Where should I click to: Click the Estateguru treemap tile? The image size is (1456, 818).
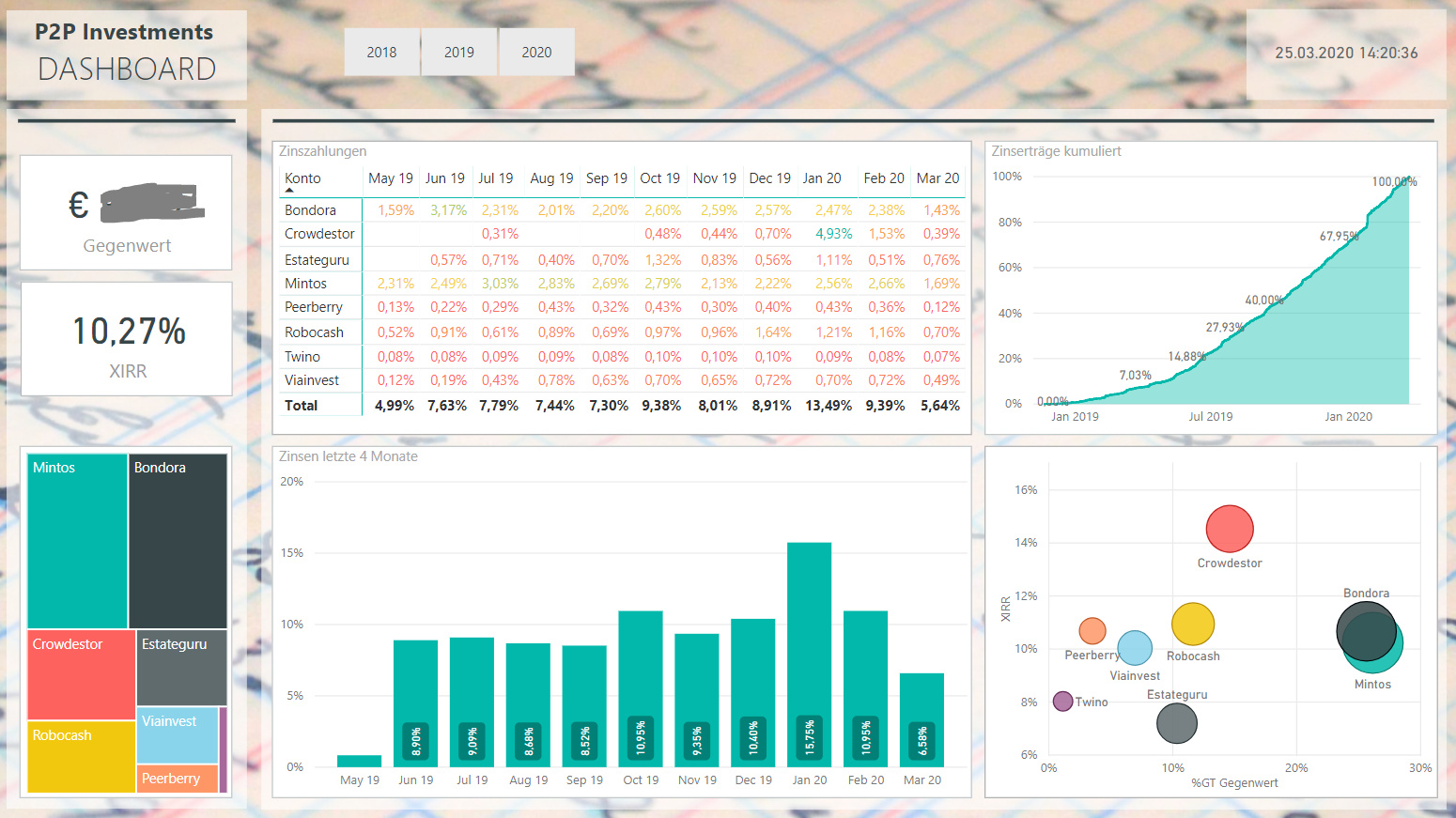(x=181, y=667)
